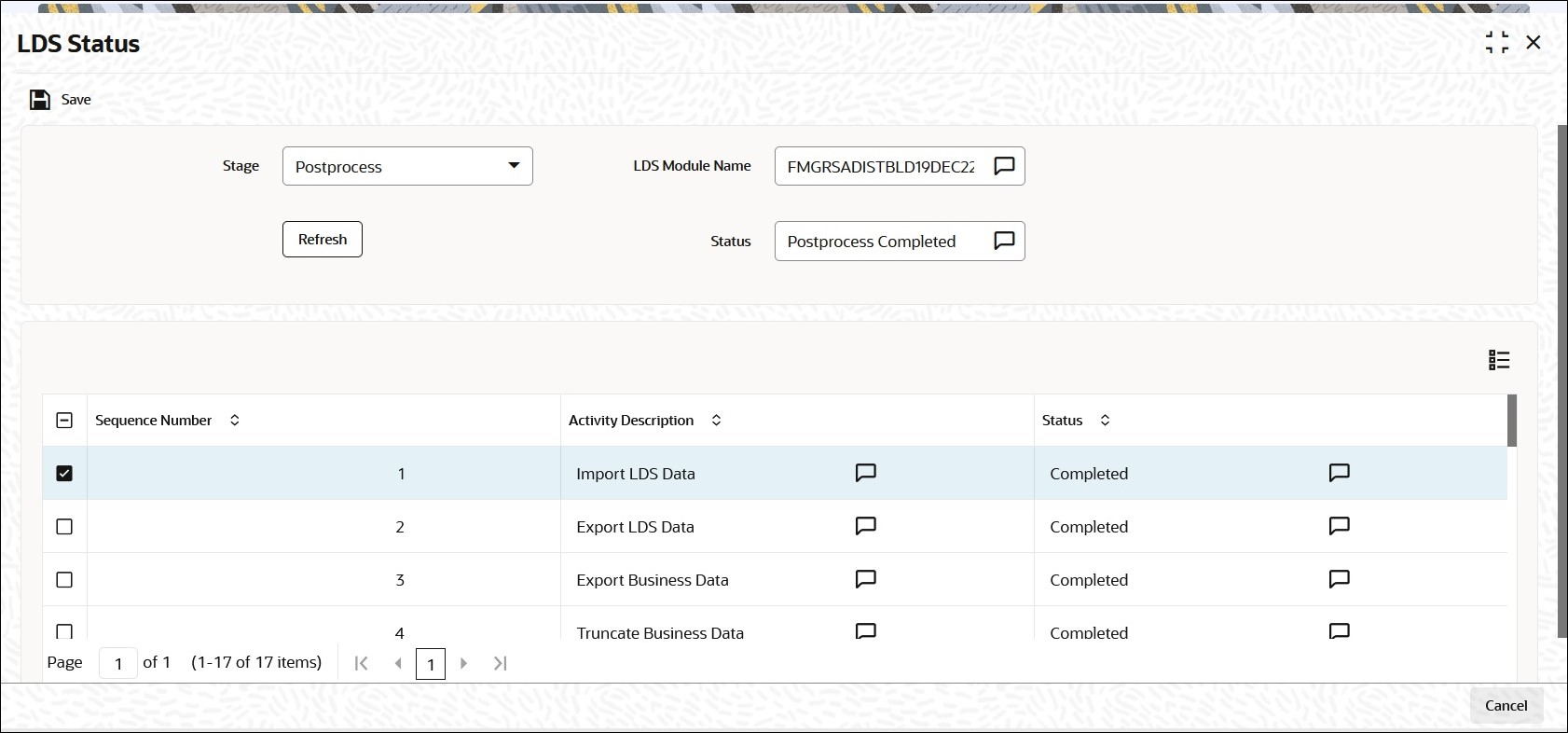Go to the first page of results
The image size is (1568, 733).
pyautogui.click(x=362, y=663)
